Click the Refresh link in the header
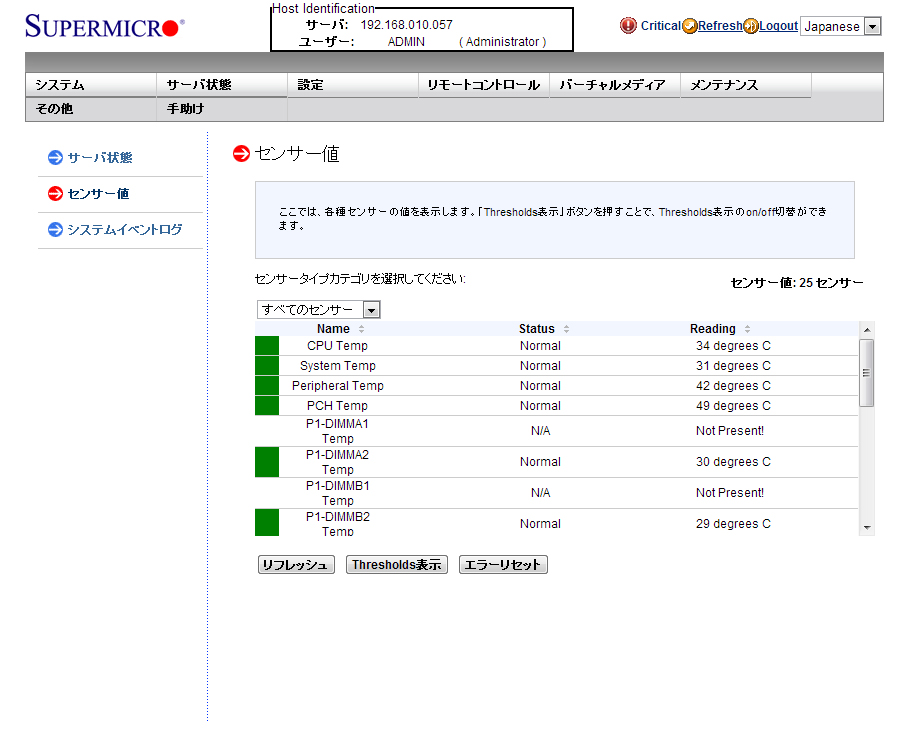910x730 pixels. pos(720,26)
